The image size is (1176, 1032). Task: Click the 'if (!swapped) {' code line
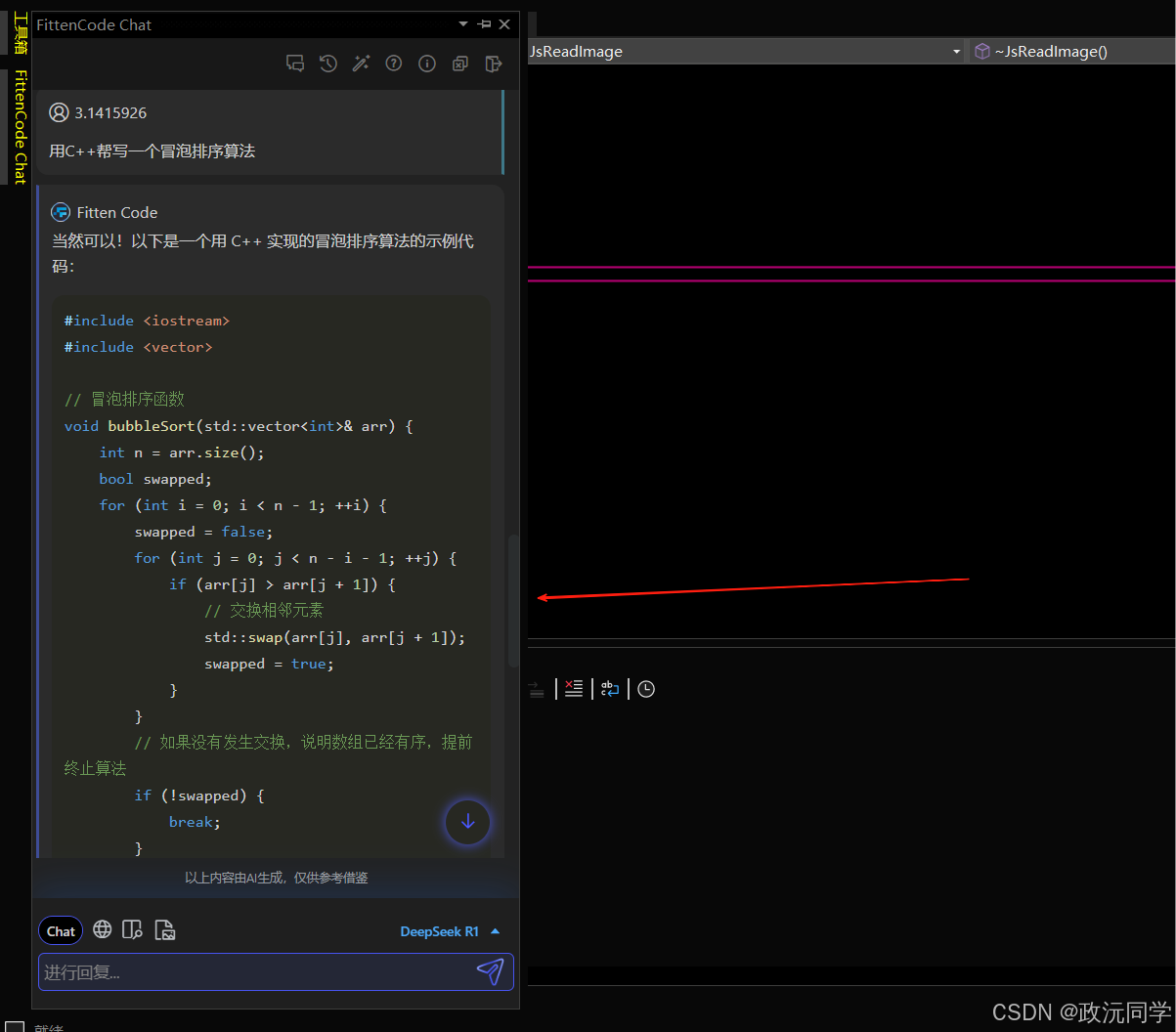[x=199, y=795]
